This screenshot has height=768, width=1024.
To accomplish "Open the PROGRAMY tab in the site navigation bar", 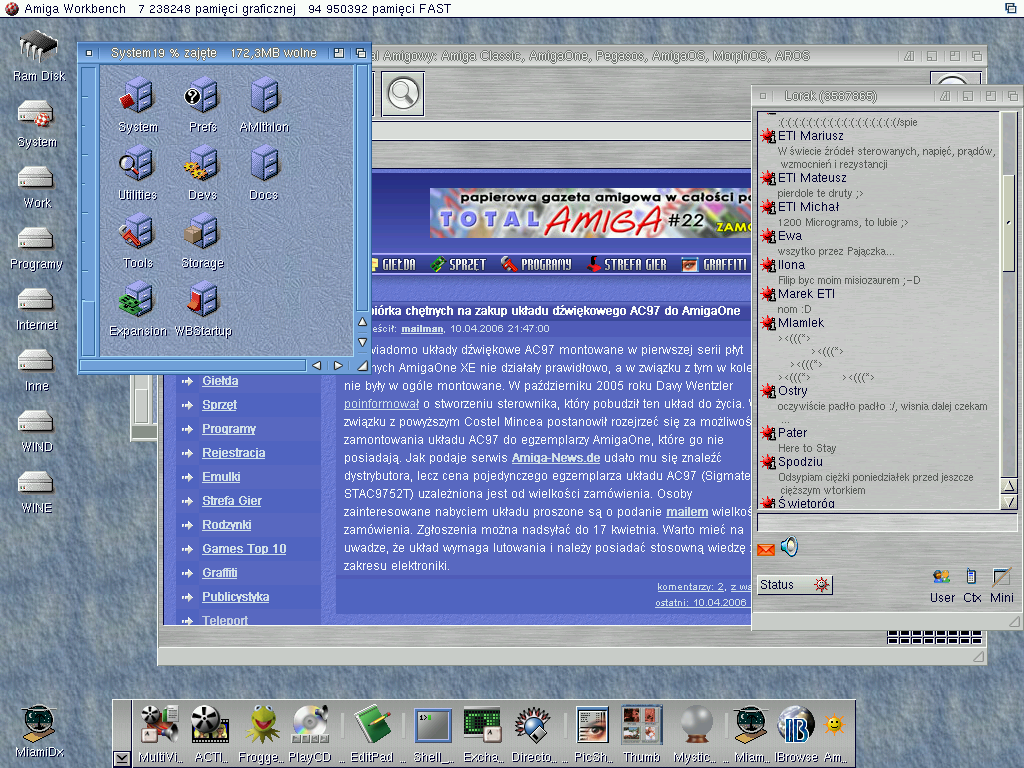I will click(536, 264).
